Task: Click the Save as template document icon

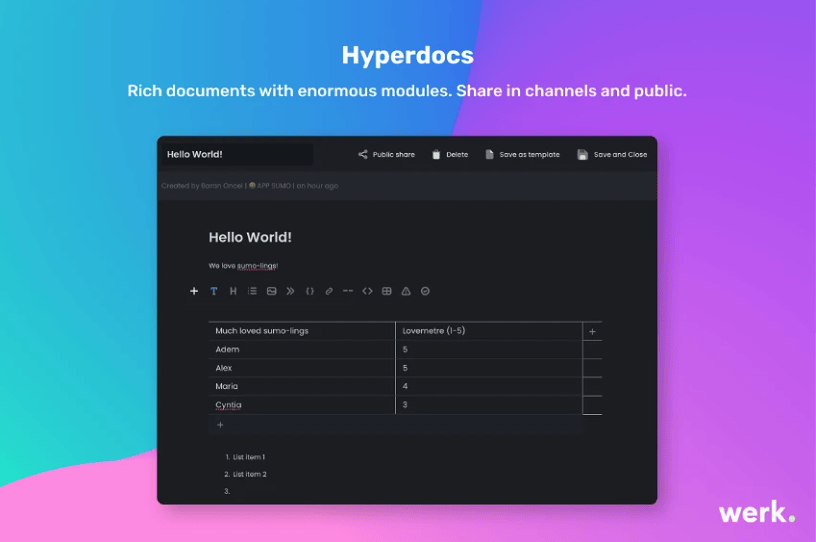Action: (x=489, y=154)
